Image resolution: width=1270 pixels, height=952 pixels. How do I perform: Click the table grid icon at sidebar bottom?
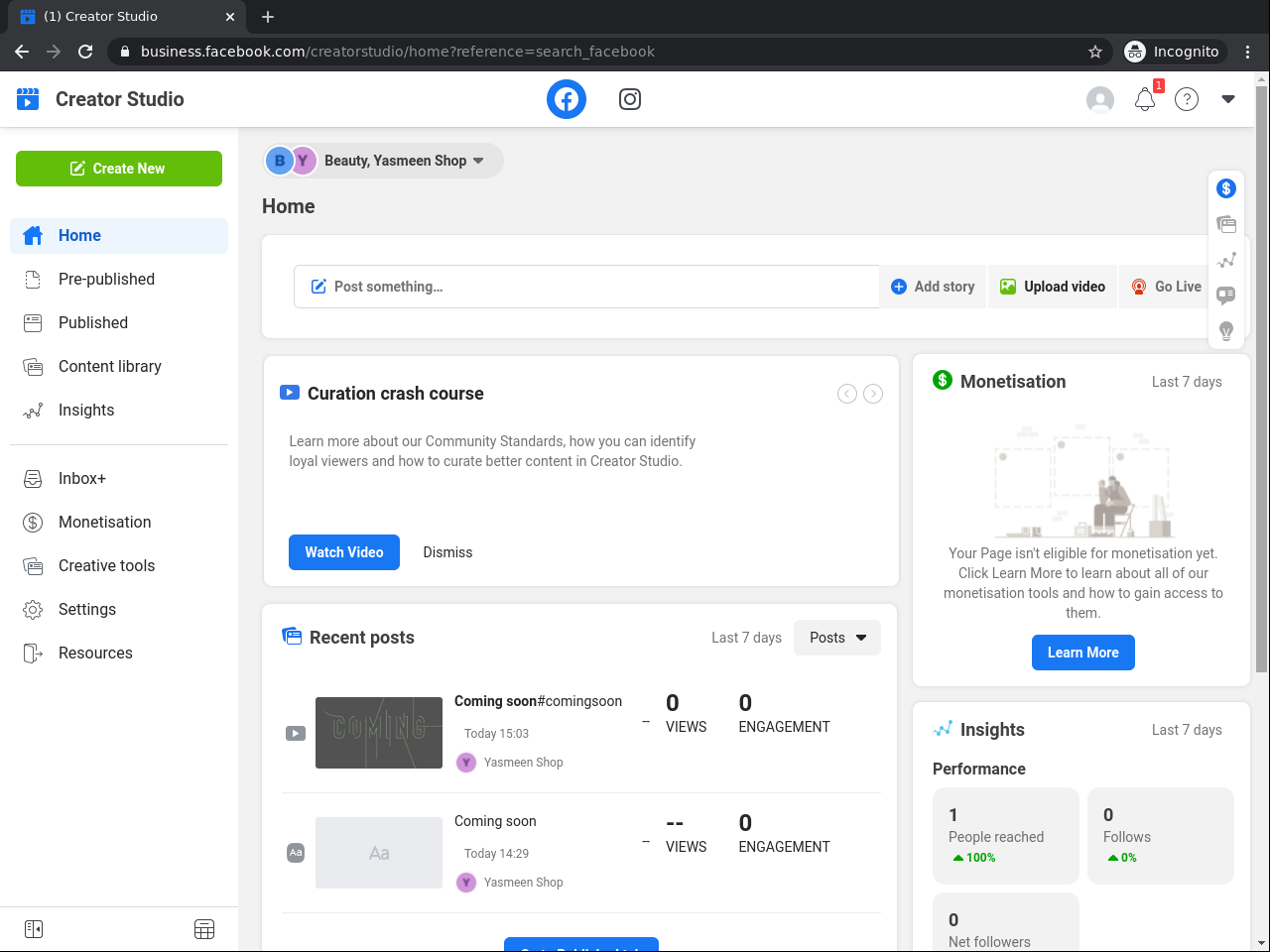pos(204,929)
